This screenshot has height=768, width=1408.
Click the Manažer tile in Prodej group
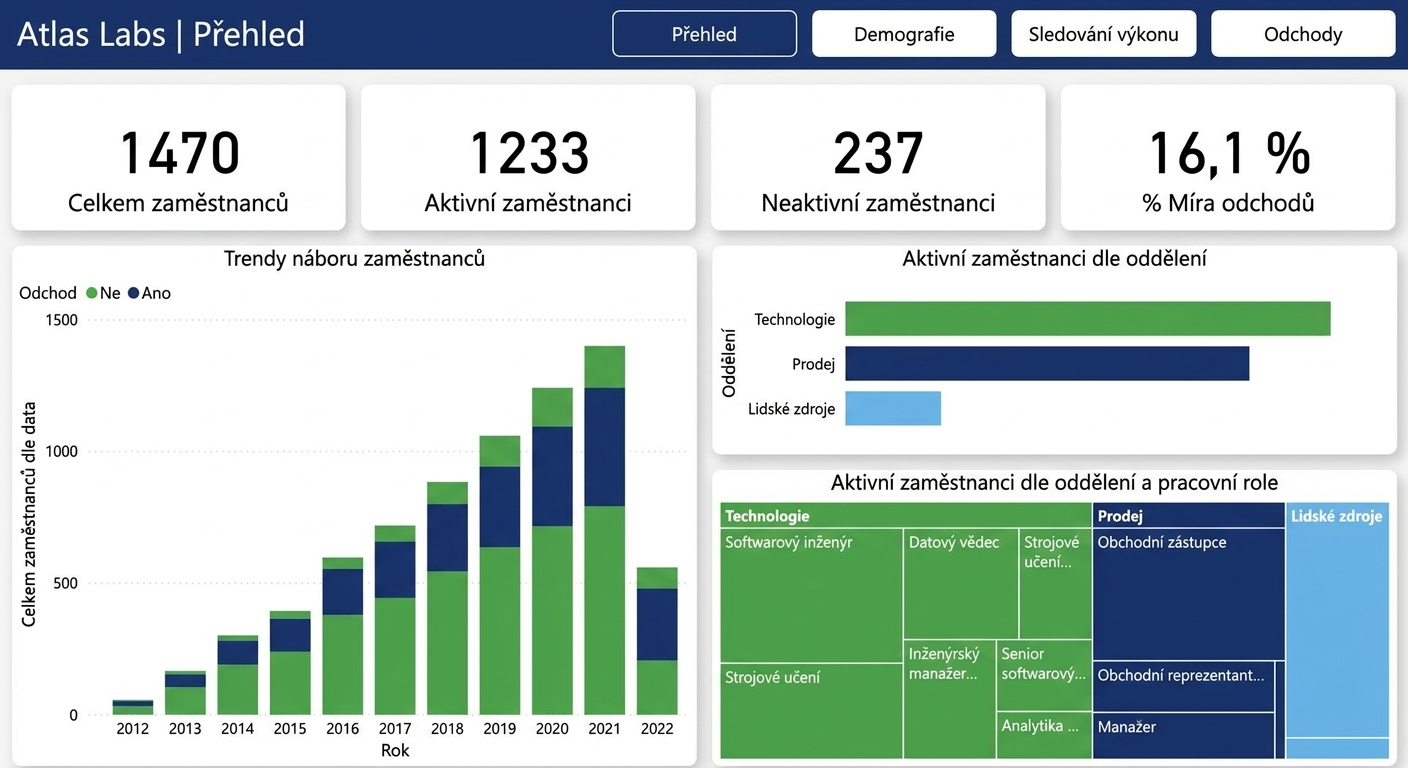(x=1184, y=736)
